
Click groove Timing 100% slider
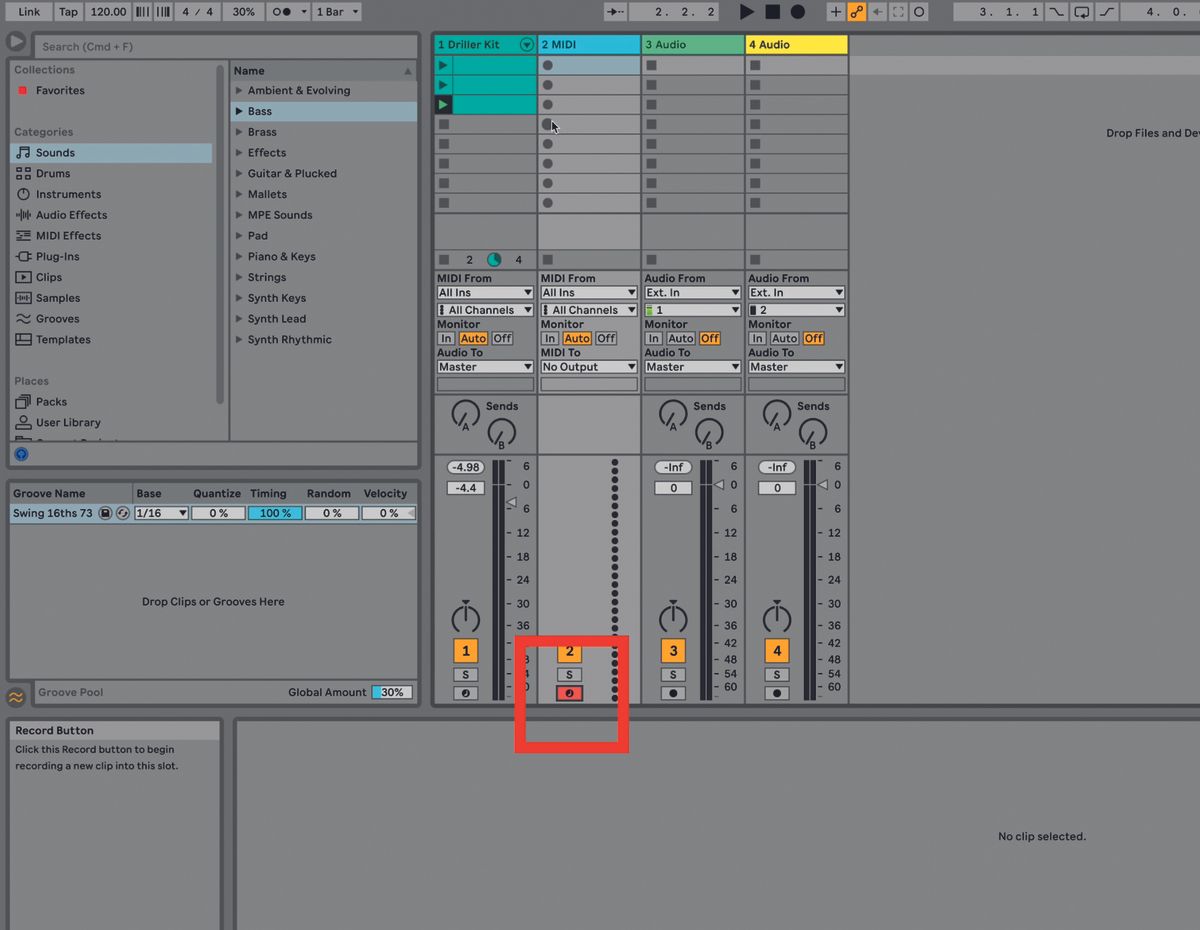(x=276, y=513)
